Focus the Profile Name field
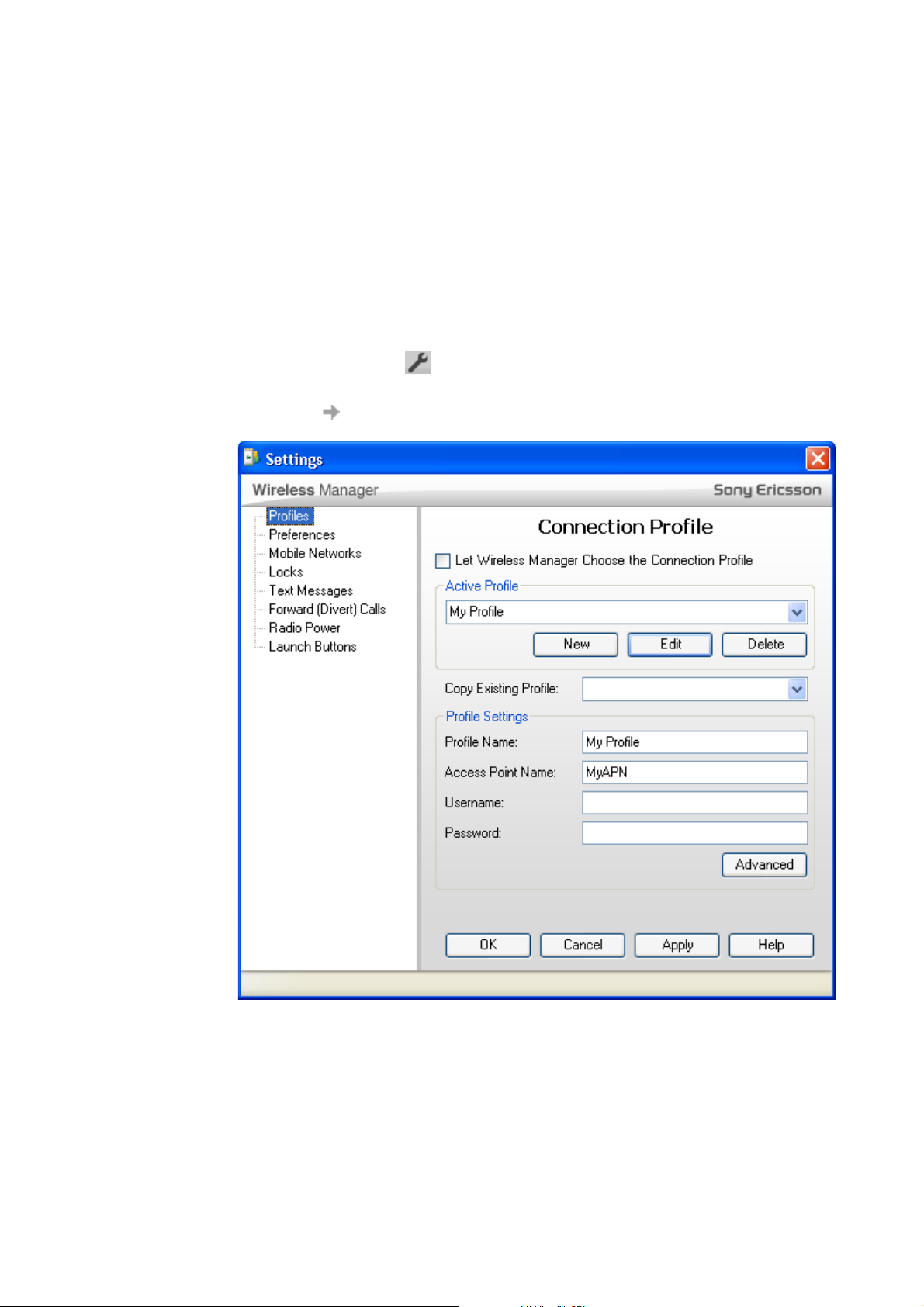 point(695,742)
